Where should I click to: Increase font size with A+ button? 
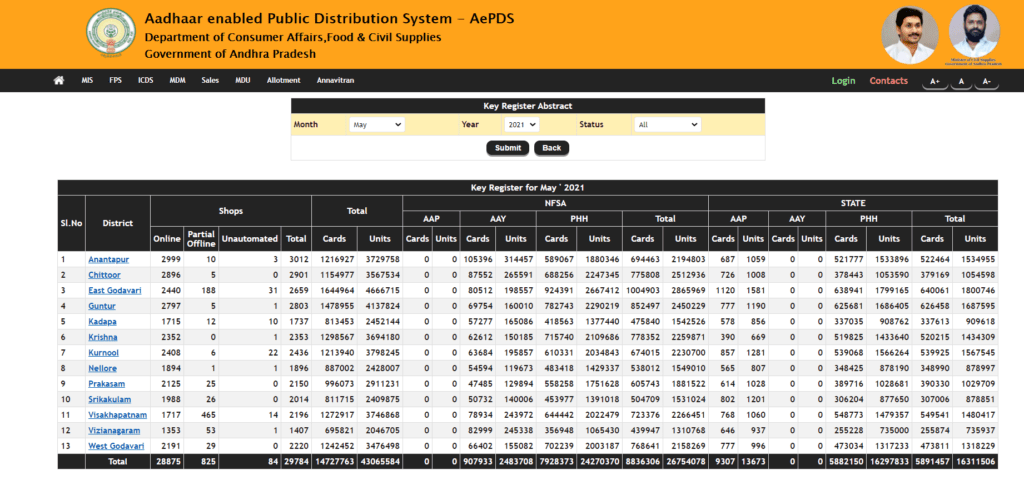(935, 82)
